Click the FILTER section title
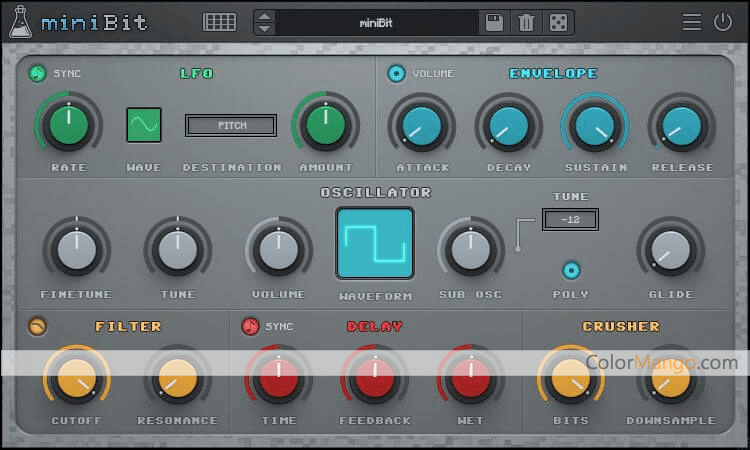 click(128, 327)
